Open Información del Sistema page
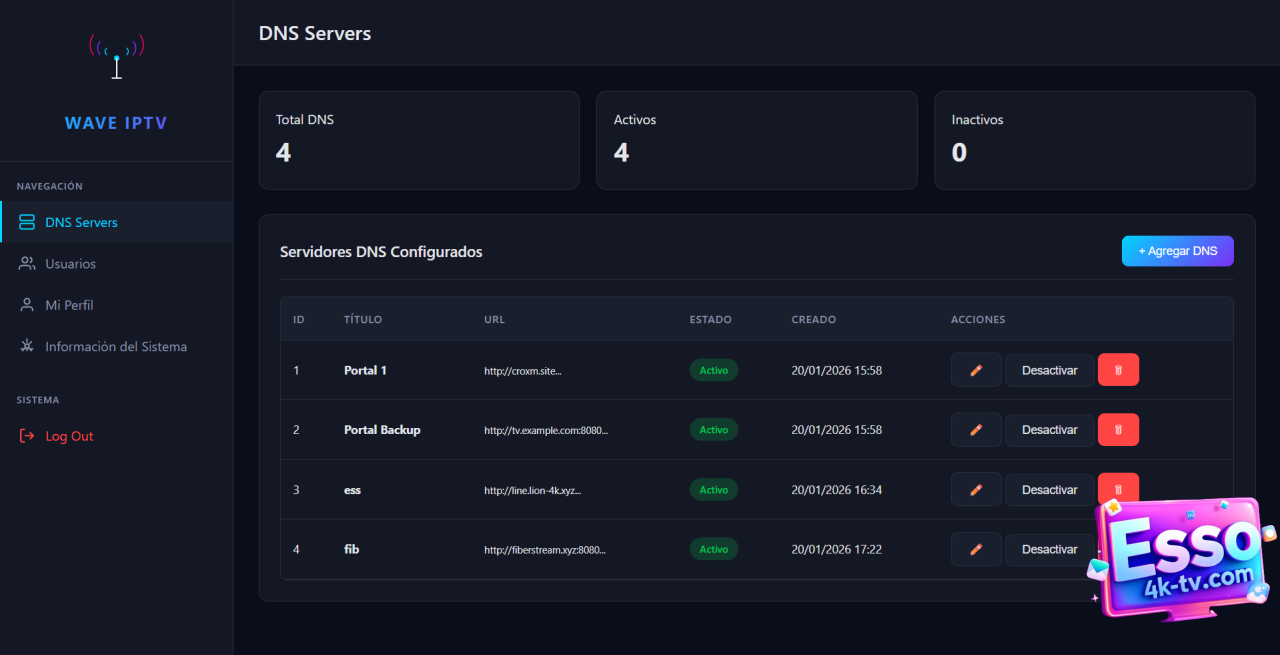This screenshot has width=1280, height=655. pyautogui.click(x=115, y=347)
